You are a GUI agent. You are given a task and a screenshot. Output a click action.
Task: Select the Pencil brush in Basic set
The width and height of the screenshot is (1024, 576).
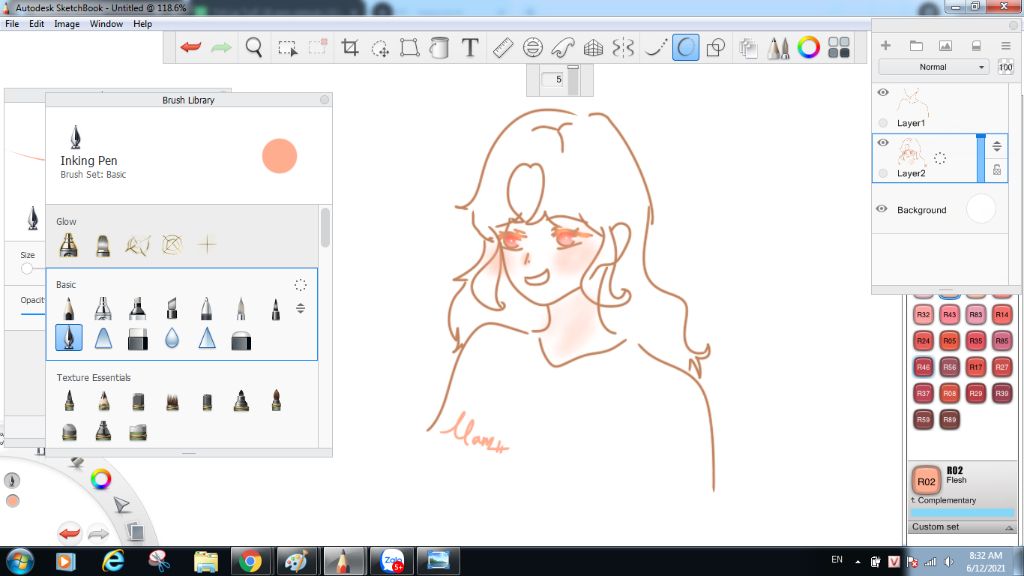point(69,308)
